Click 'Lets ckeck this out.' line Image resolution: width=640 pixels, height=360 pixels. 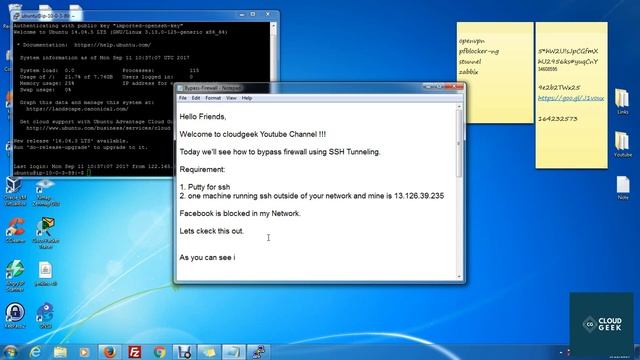(212, 231)
